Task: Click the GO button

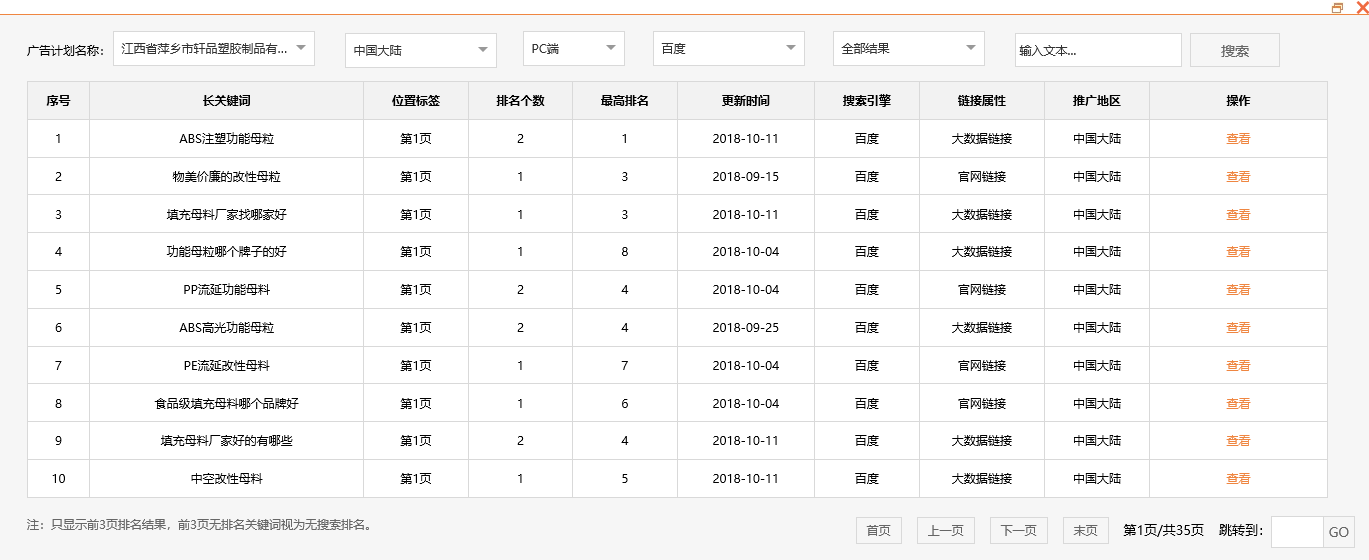Action: coord(1339,532)
